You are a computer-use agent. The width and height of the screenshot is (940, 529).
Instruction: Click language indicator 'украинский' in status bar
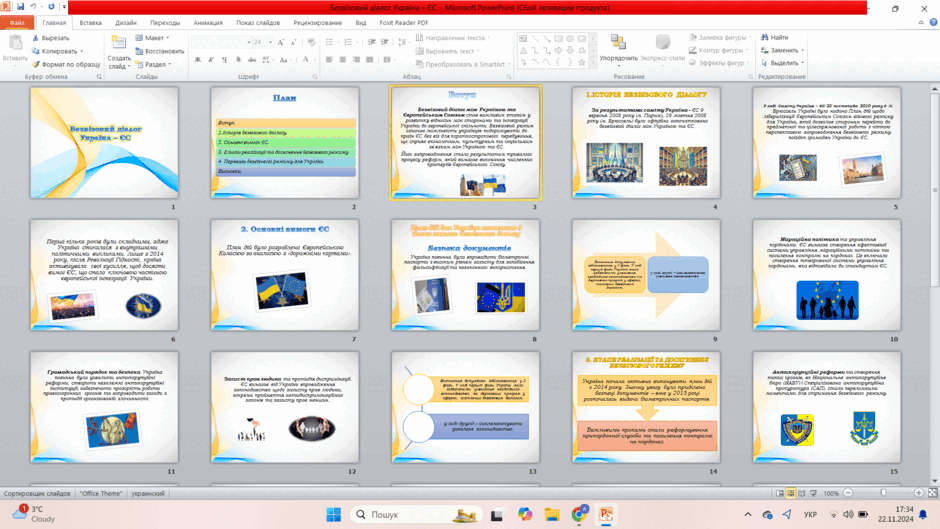pos(147,493)
